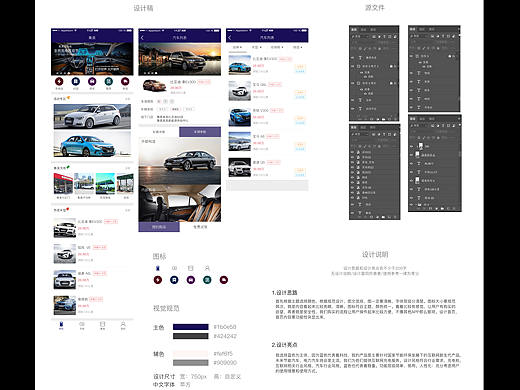Tap orange button on first car list row
This screenshot has height=390, width=520.
point(300,66)
